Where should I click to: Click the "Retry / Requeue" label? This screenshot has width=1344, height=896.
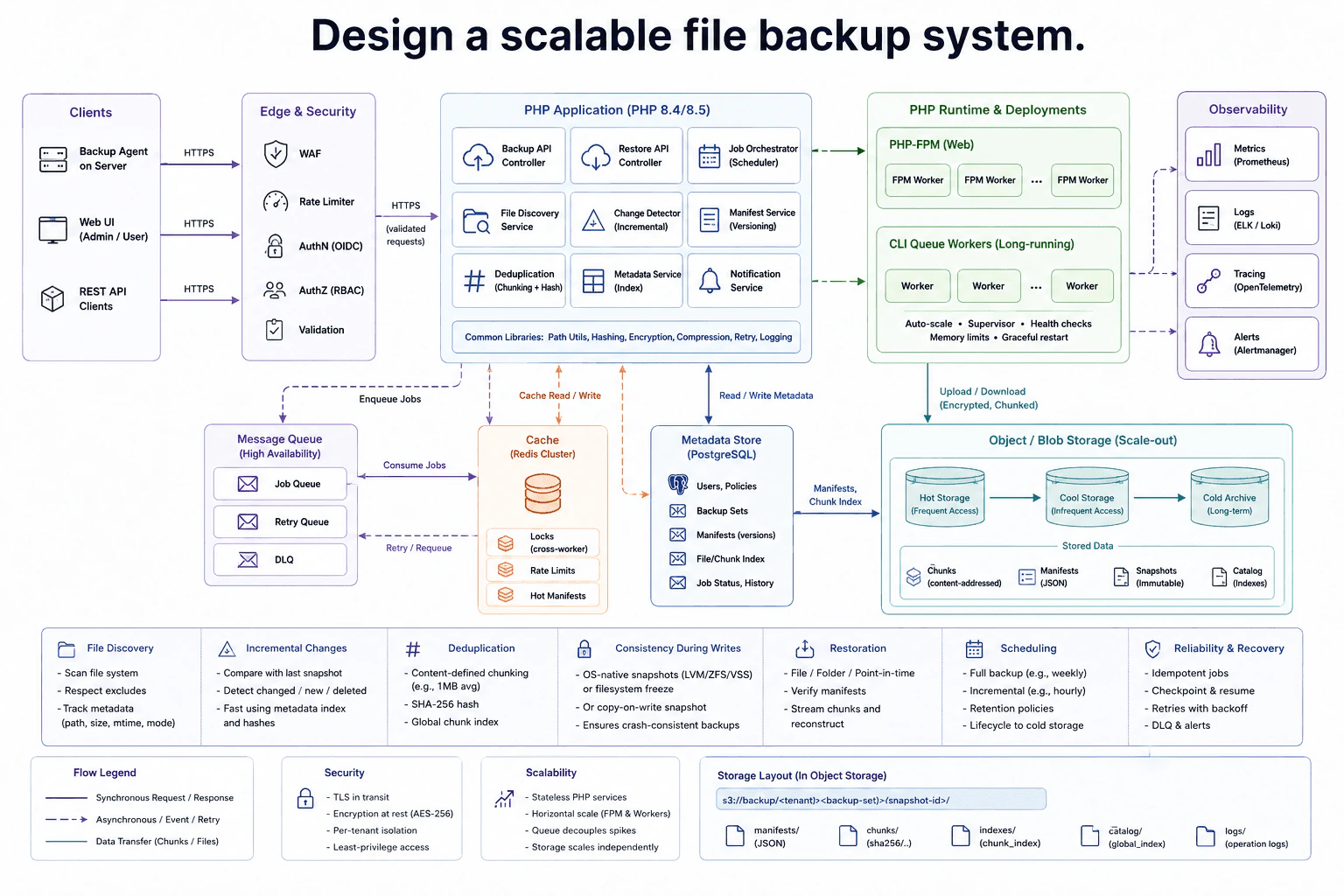(x=419, y=548)
